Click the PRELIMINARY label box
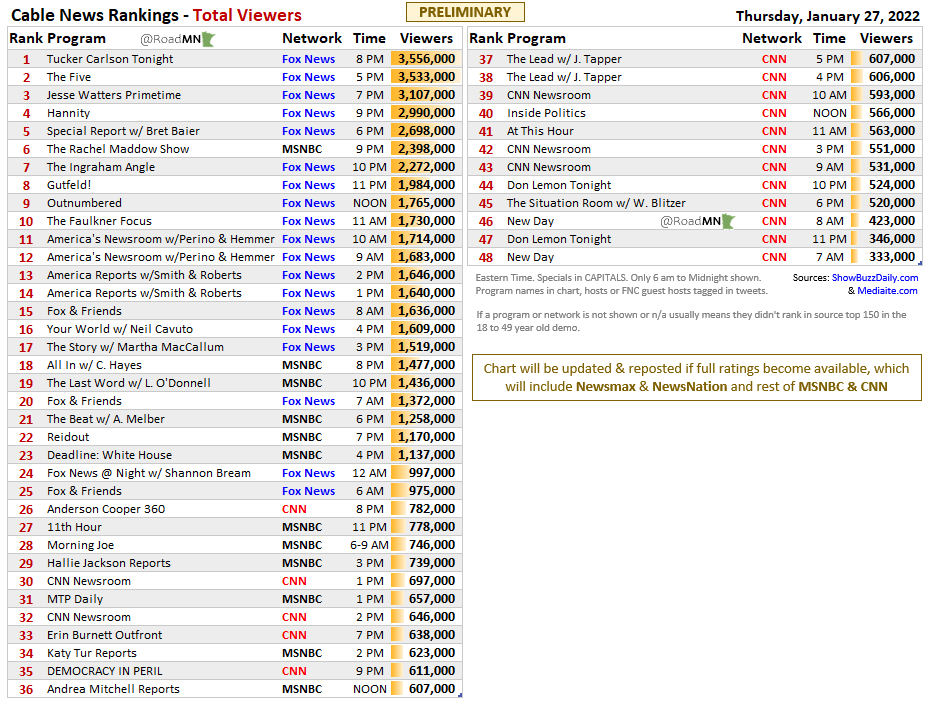The image size is (931, 704). tap(465, 12)
